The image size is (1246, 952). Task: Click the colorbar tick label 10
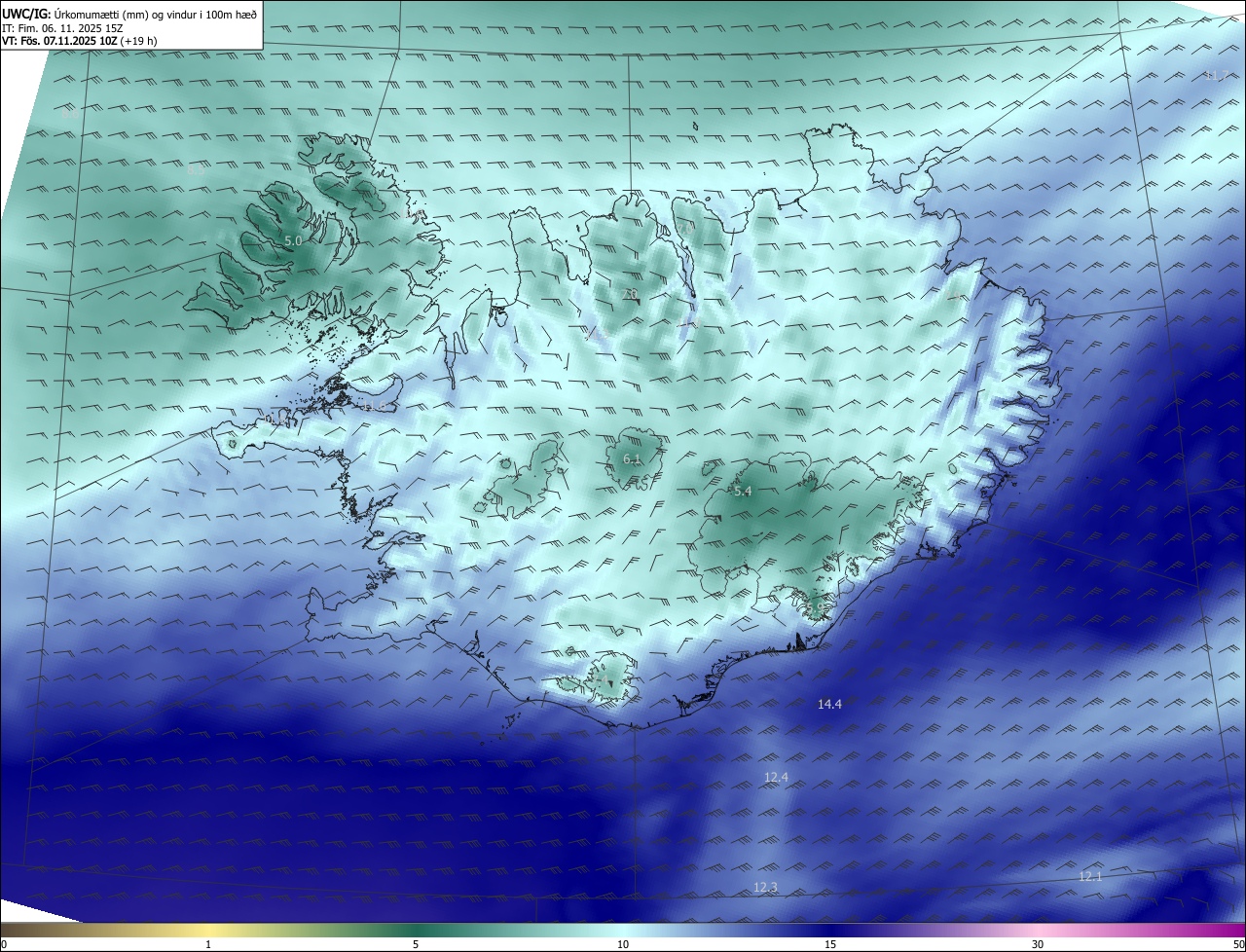(x=623, y=944)
